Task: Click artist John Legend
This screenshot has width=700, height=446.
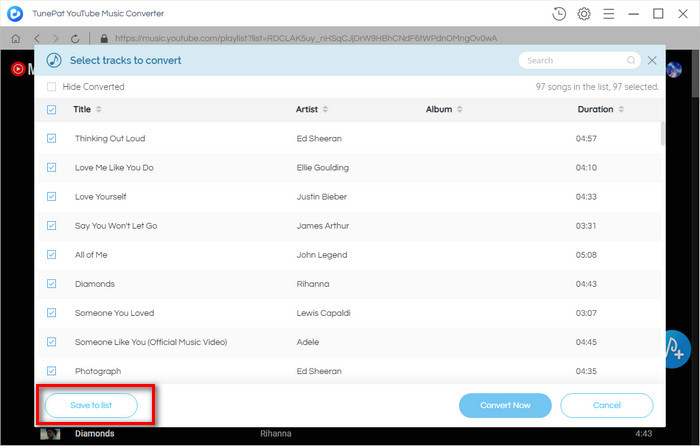Action: 321,255
